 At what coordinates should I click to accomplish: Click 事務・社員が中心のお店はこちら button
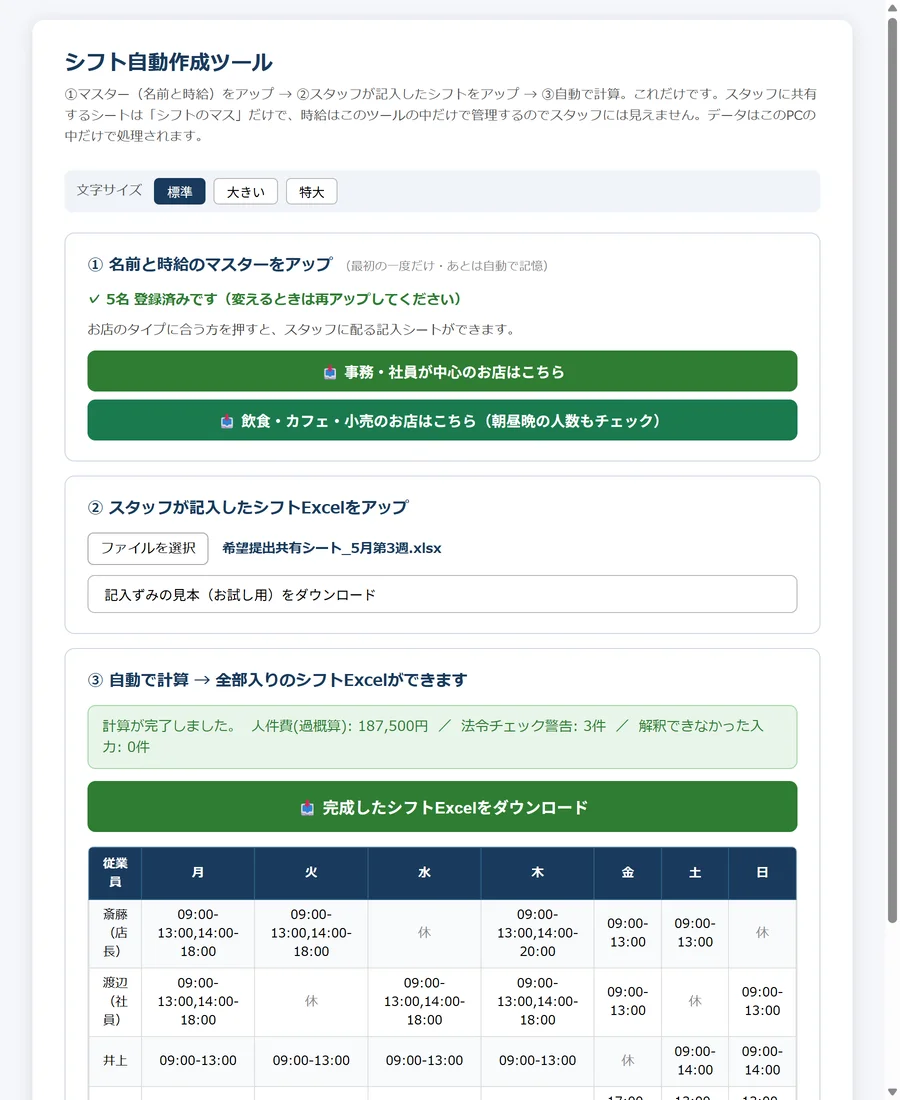[442, 371]
